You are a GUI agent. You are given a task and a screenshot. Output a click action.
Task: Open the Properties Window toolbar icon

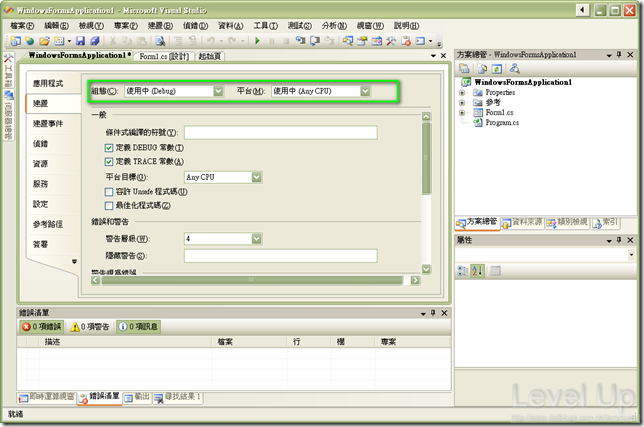(362, 41)
